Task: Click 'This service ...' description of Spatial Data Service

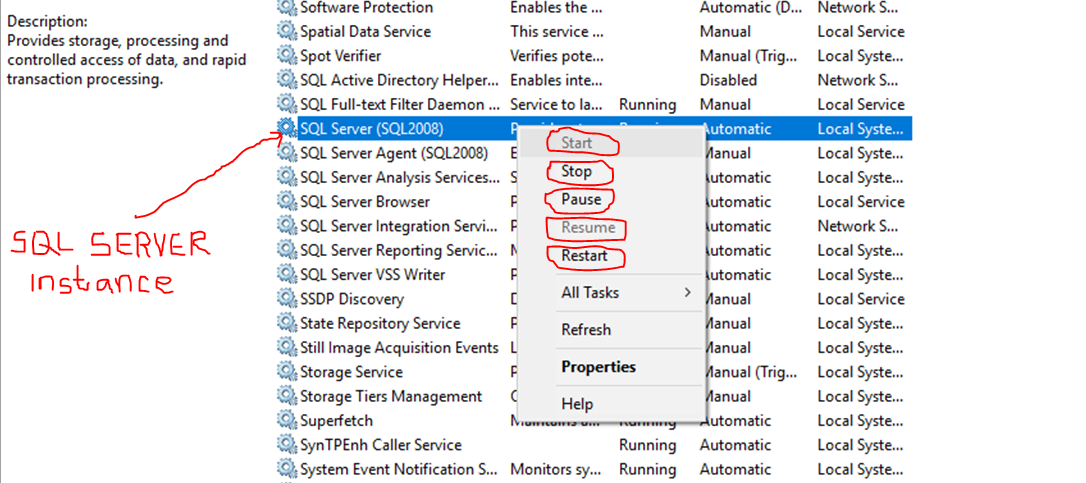Action: (x=557, y=32)
